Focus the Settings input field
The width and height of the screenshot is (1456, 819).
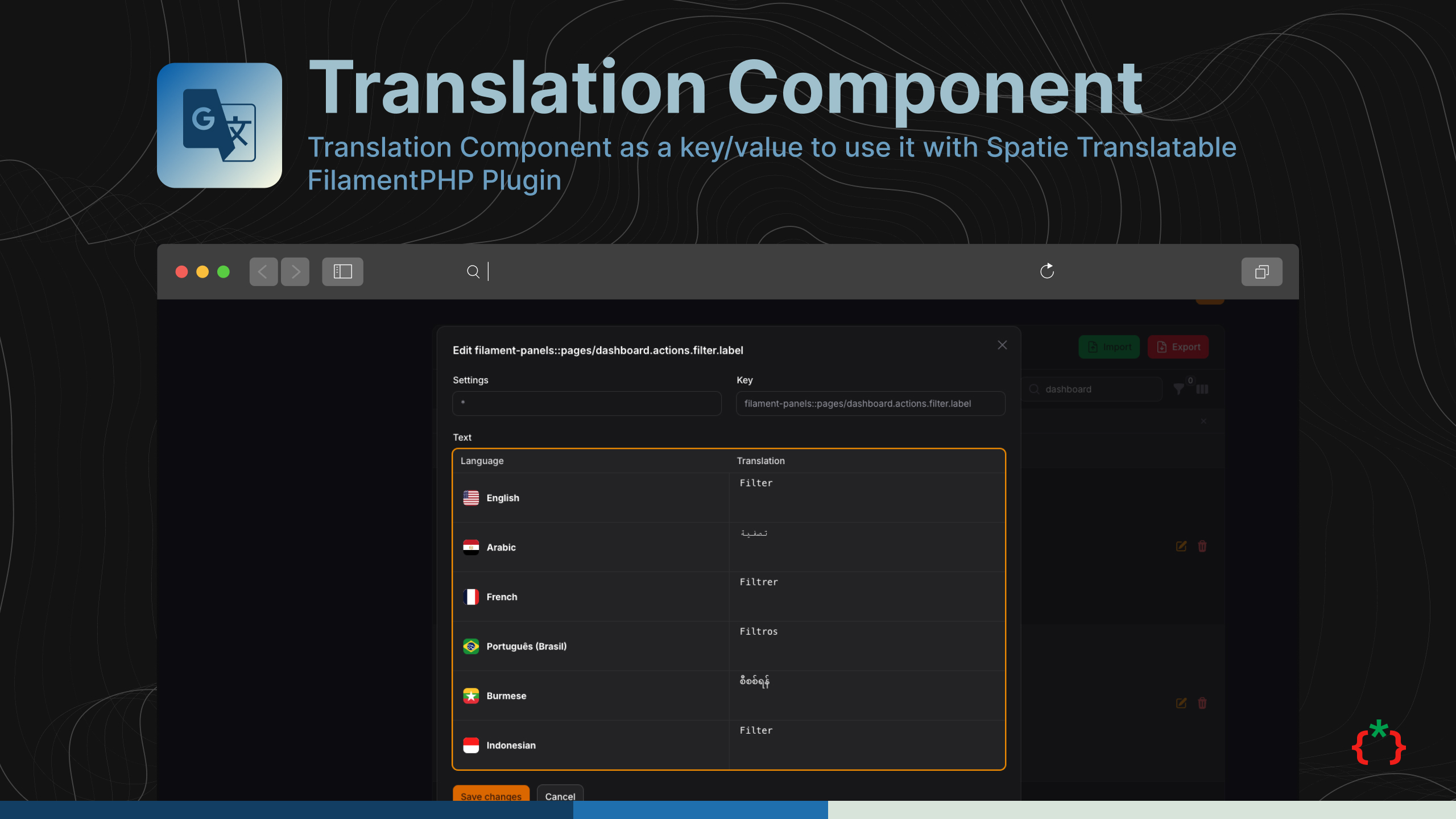tap(587, 403)
